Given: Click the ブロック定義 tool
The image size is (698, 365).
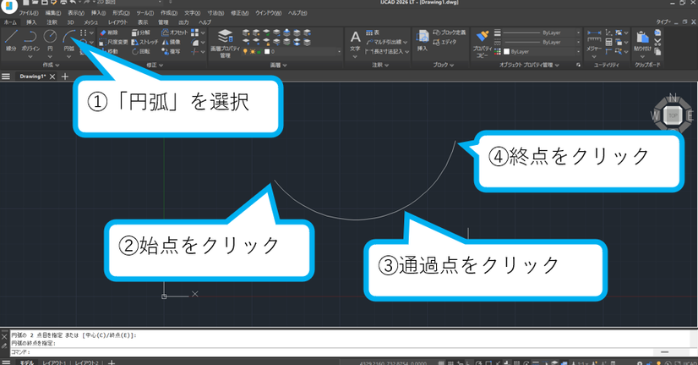Looking at the screenshot, I should [x=449, y=33].
